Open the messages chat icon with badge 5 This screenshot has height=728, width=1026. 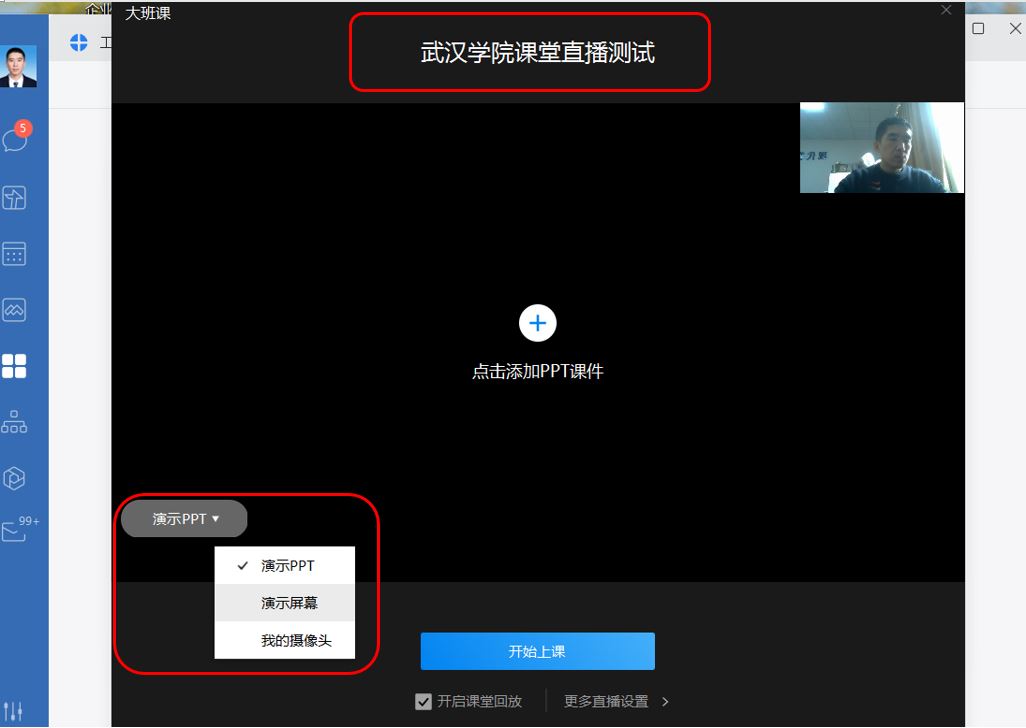[15, 139]
